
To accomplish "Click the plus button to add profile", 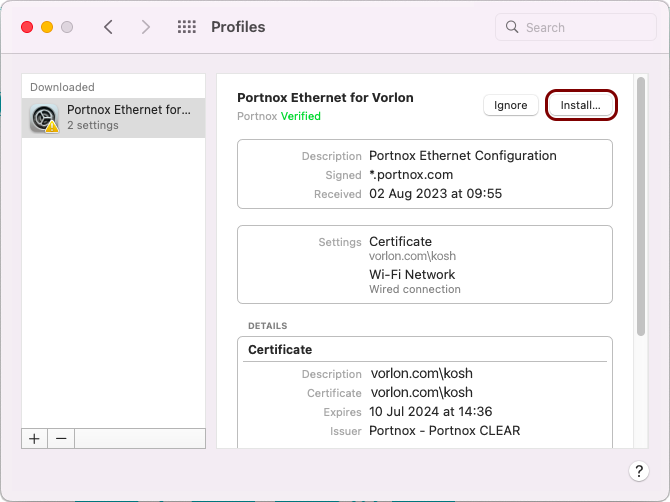I will click(34, 438).
